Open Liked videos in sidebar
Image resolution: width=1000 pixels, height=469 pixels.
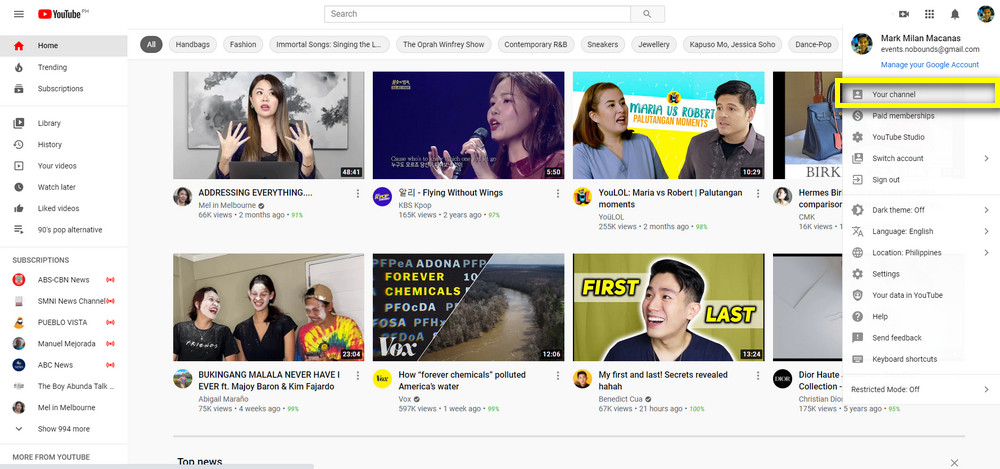(64, 208)
